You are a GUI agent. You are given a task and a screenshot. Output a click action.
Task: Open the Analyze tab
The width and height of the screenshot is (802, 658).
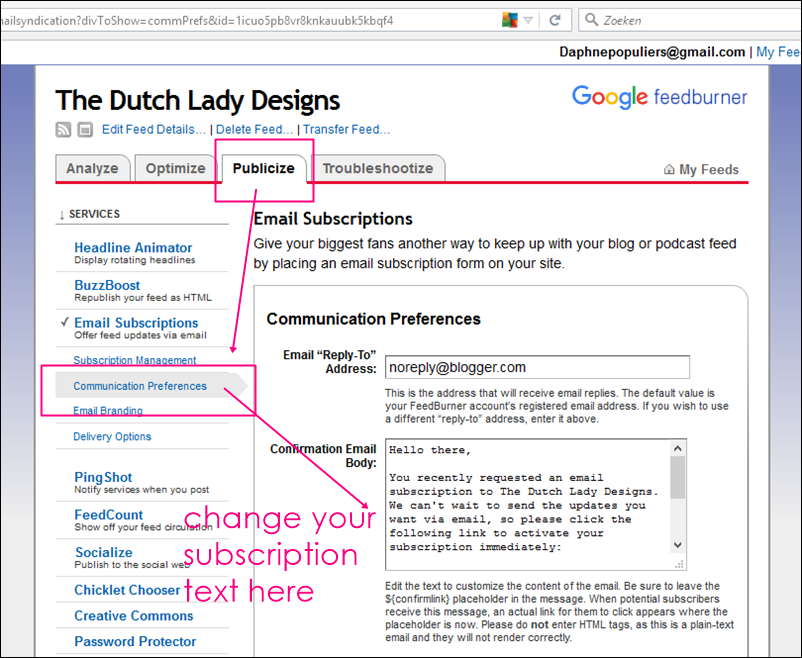pos(92,168)
